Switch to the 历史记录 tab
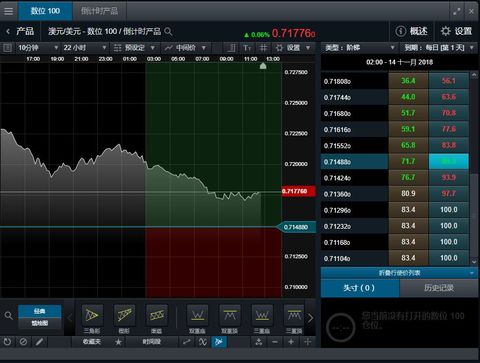 tap(439, 288)
